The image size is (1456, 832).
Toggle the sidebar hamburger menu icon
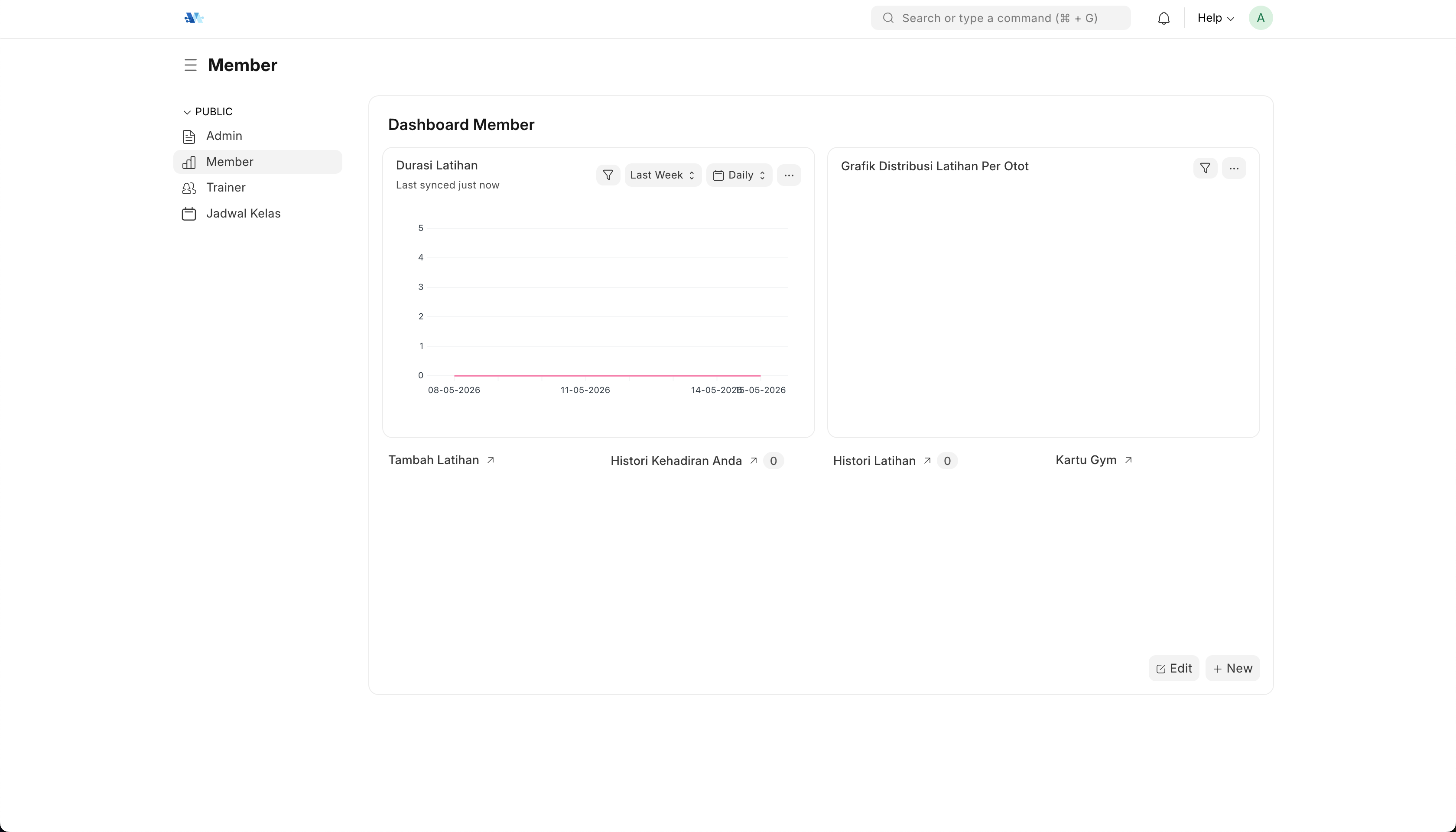tap(190, 65)
